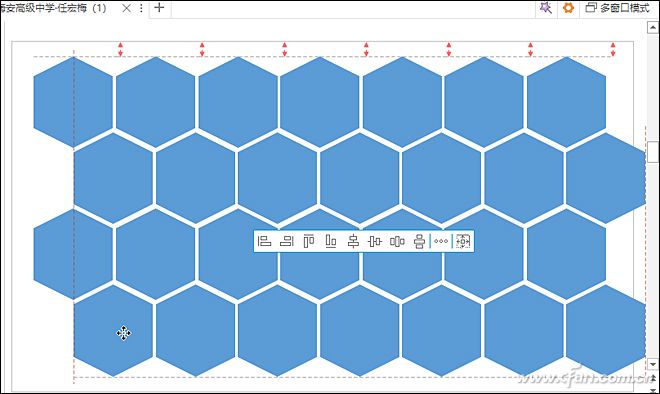Click the last icon in floating align toolbar
The image size is (660, 394).
[463, 241]
